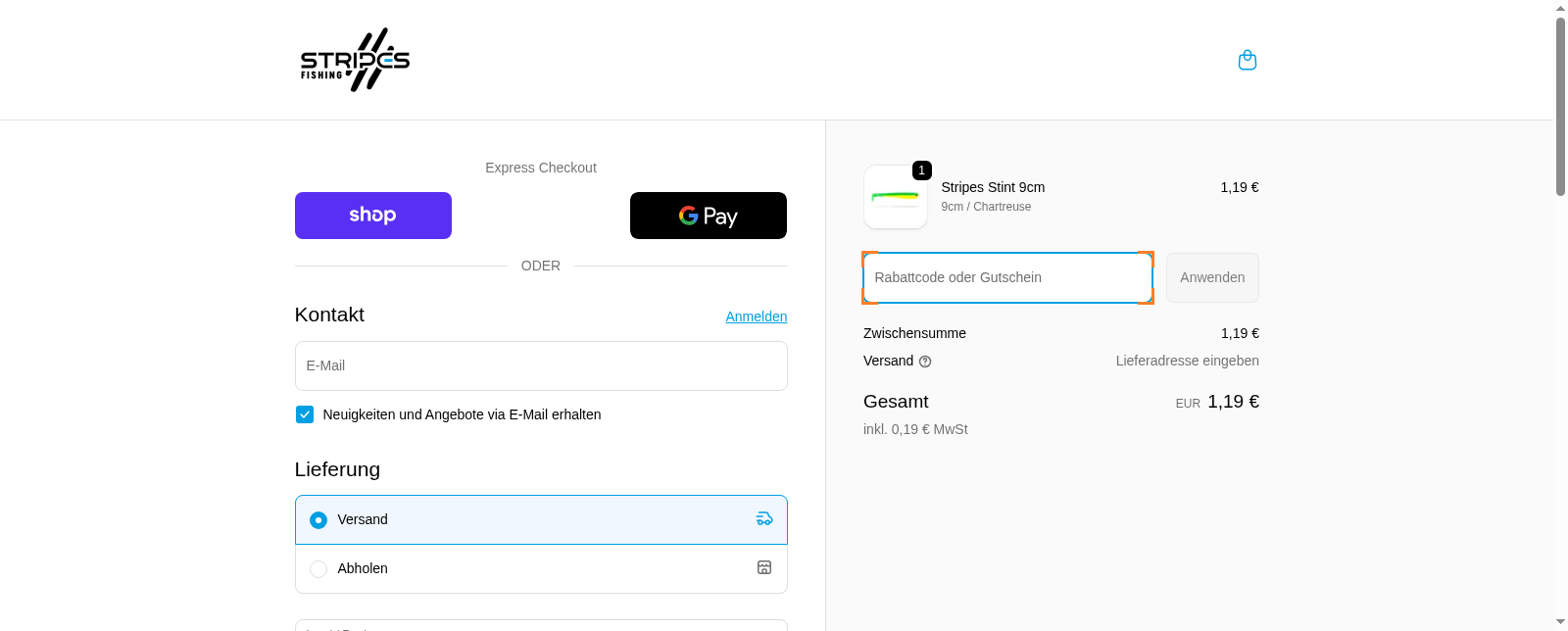The image size is (1568, 631).
Task: Click the shipping help question mark icon
Action: pos(925,362)
